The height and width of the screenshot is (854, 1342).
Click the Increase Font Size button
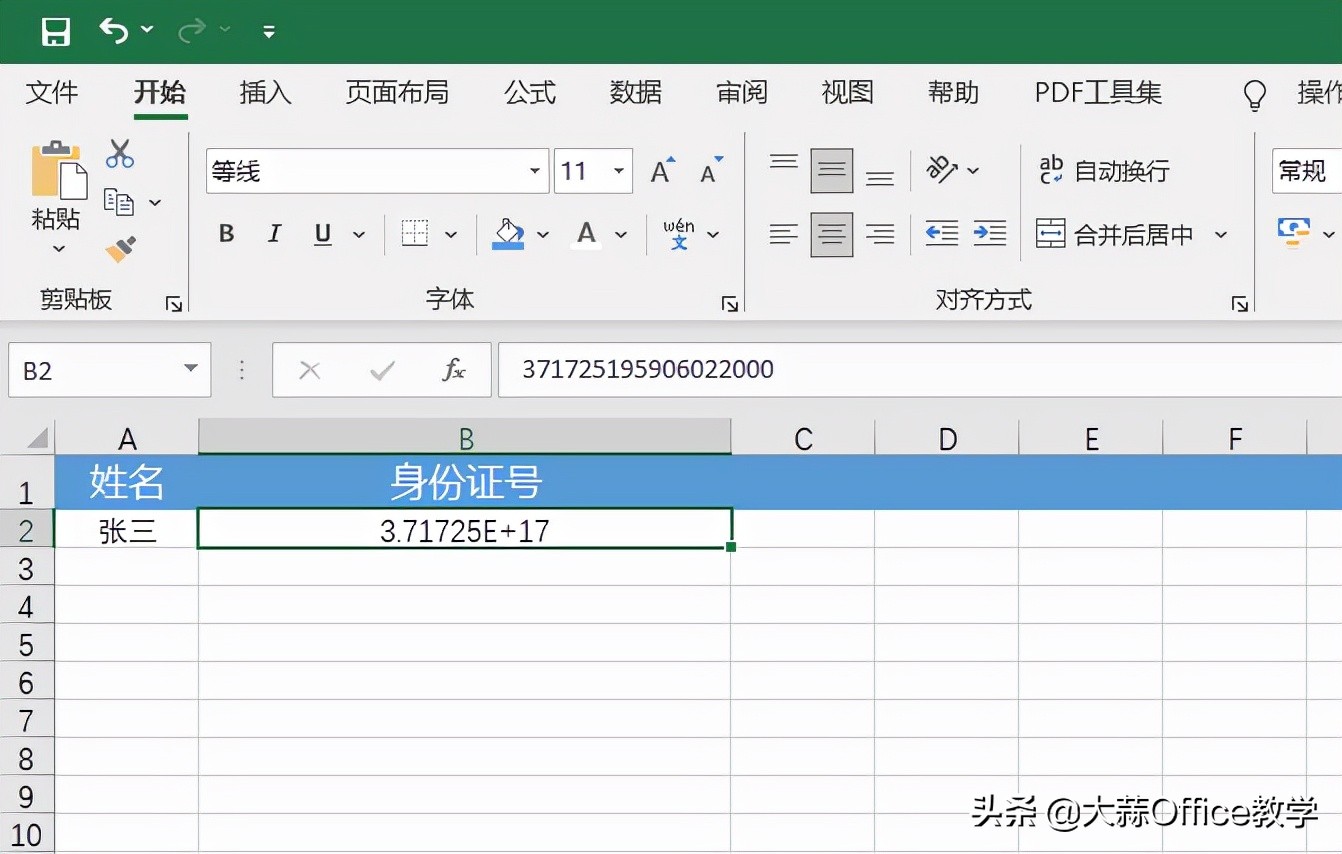click(660, 169)
